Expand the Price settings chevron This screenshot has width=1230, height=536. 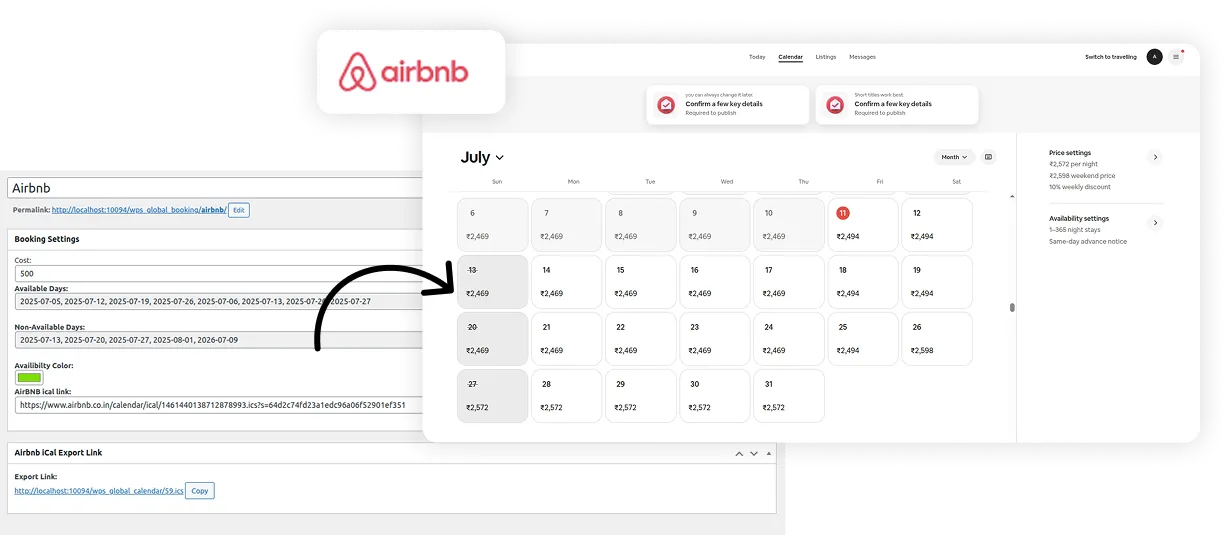pos(1155,157)
